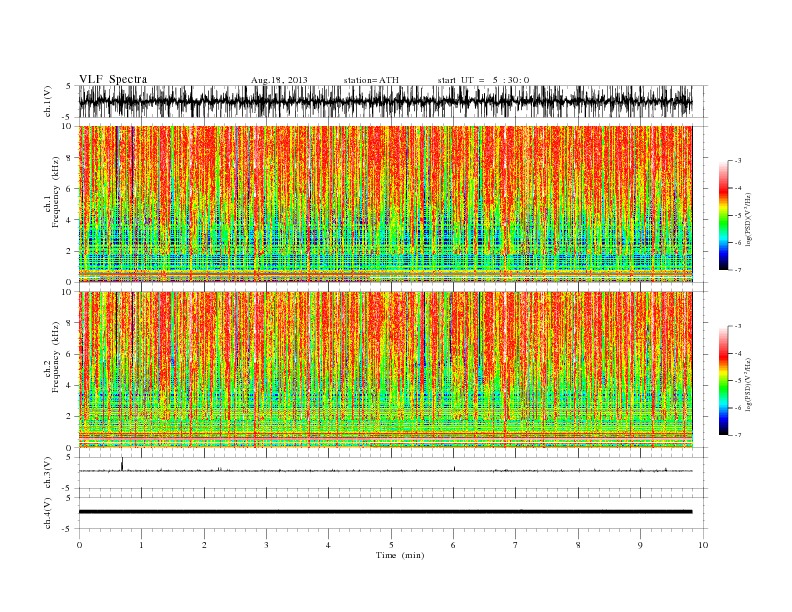792x612 pixels.
Task: Select the date text "Aug.18, 2013"
Action: tap(279, 80)
